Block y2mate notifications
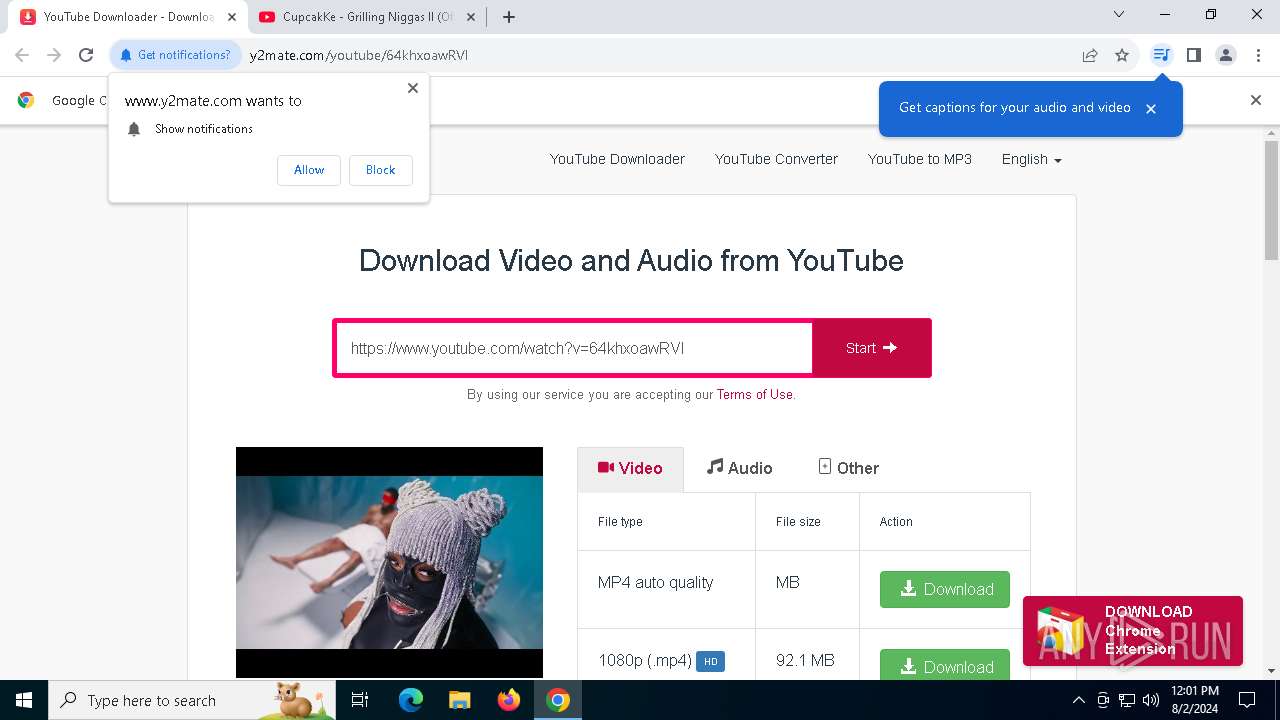 pyautogui.click(x=380, y=170)
